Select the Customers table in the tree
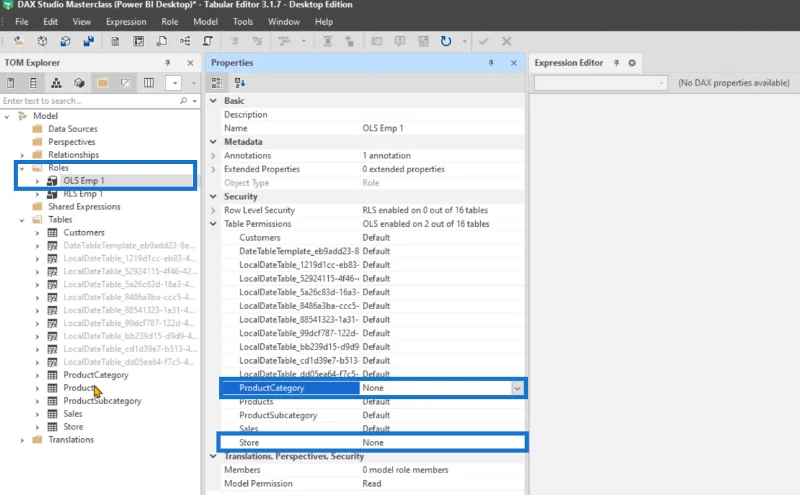This screenshot has width=800, height=495. (x=84, y=233)
